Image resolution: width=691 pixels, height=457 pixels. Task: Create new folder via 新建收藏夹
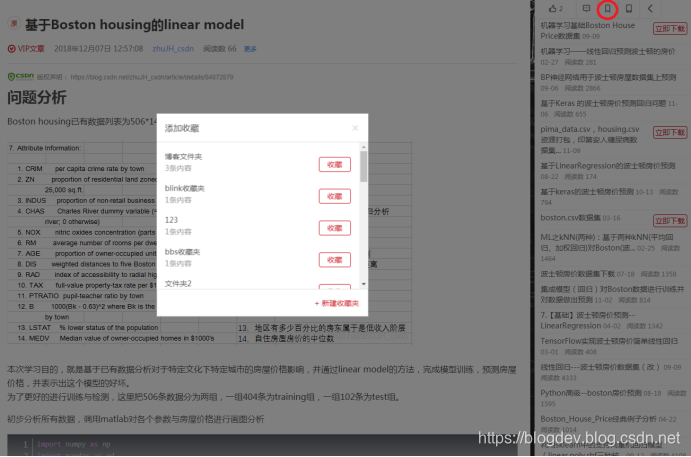(337, 303)
